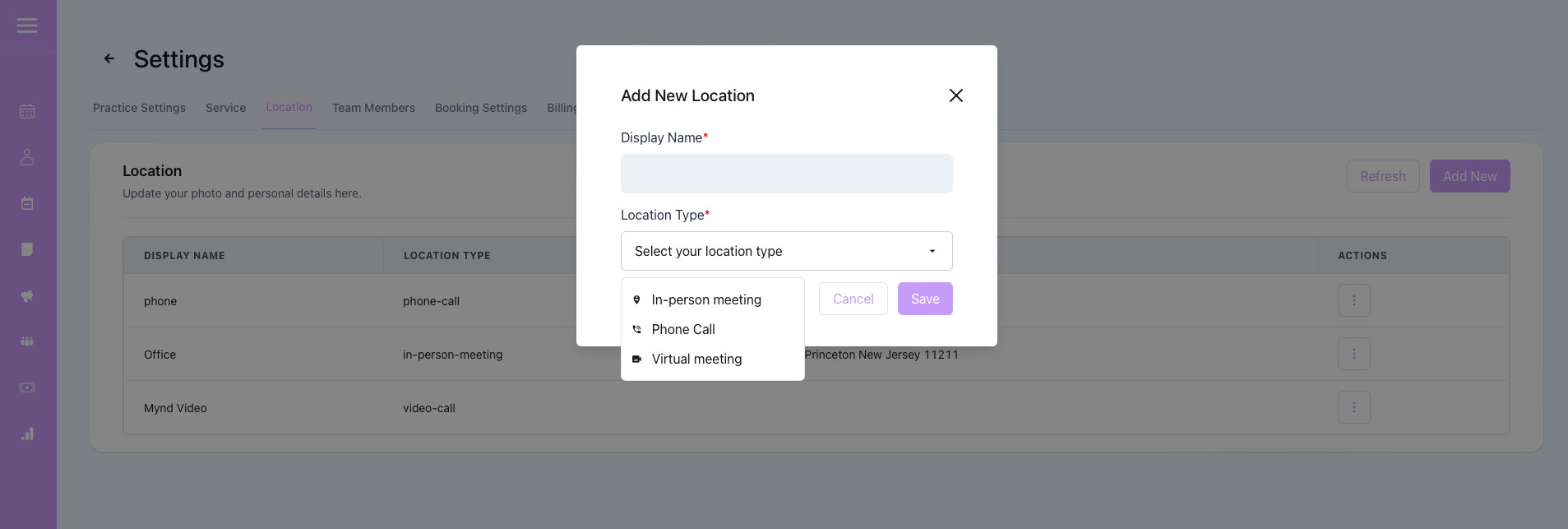The width and height of the screenshot is (1568, 529).
Task: Open actions menu for Mynd Video row
Action: pos(1353,407)
